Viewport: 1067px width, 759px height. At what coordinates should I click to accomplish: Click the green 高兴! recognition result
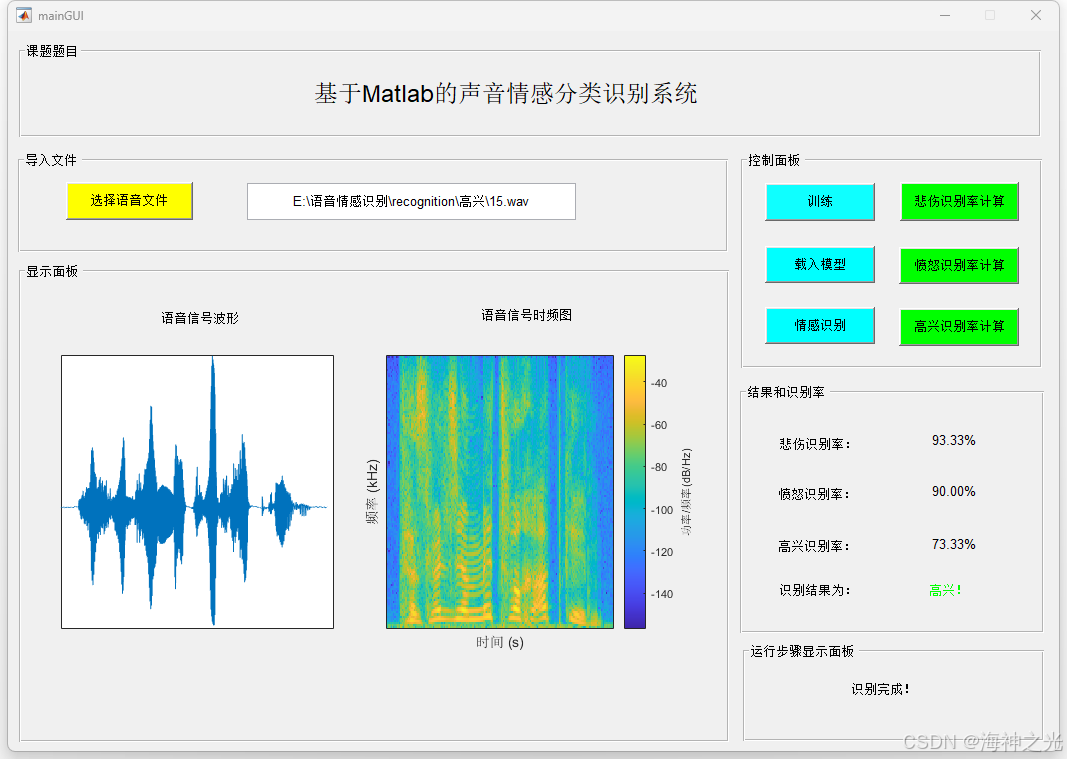(x=945, y=590)
